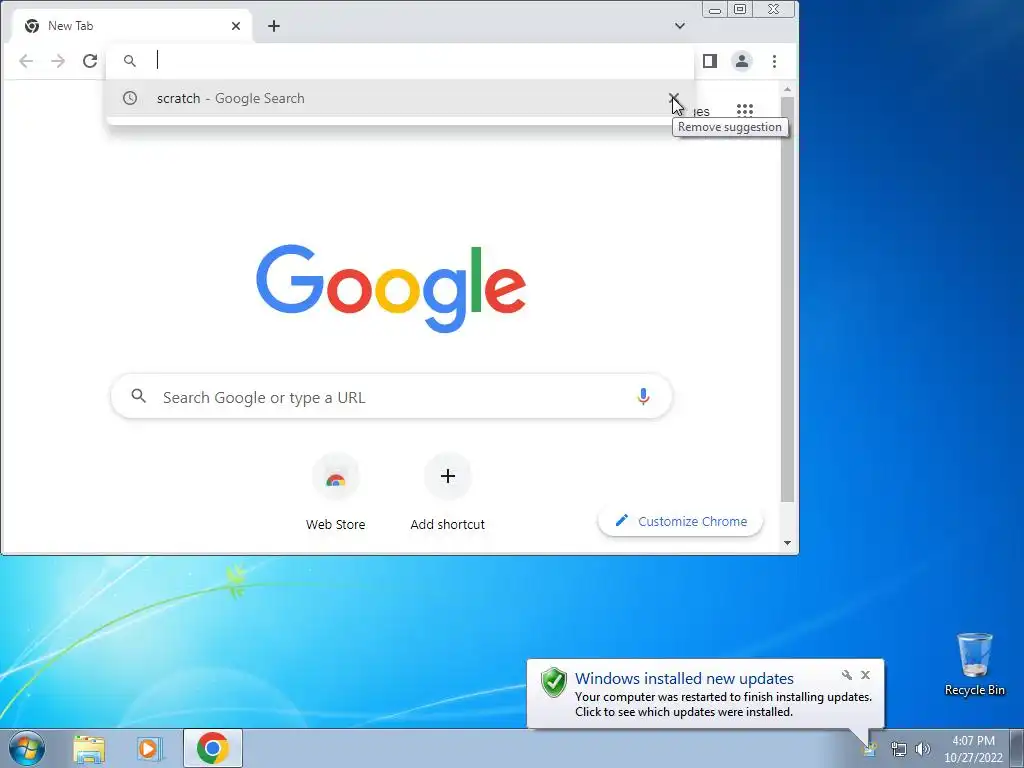Select the scratch Google Search suggestion

(x=400, y=99)
